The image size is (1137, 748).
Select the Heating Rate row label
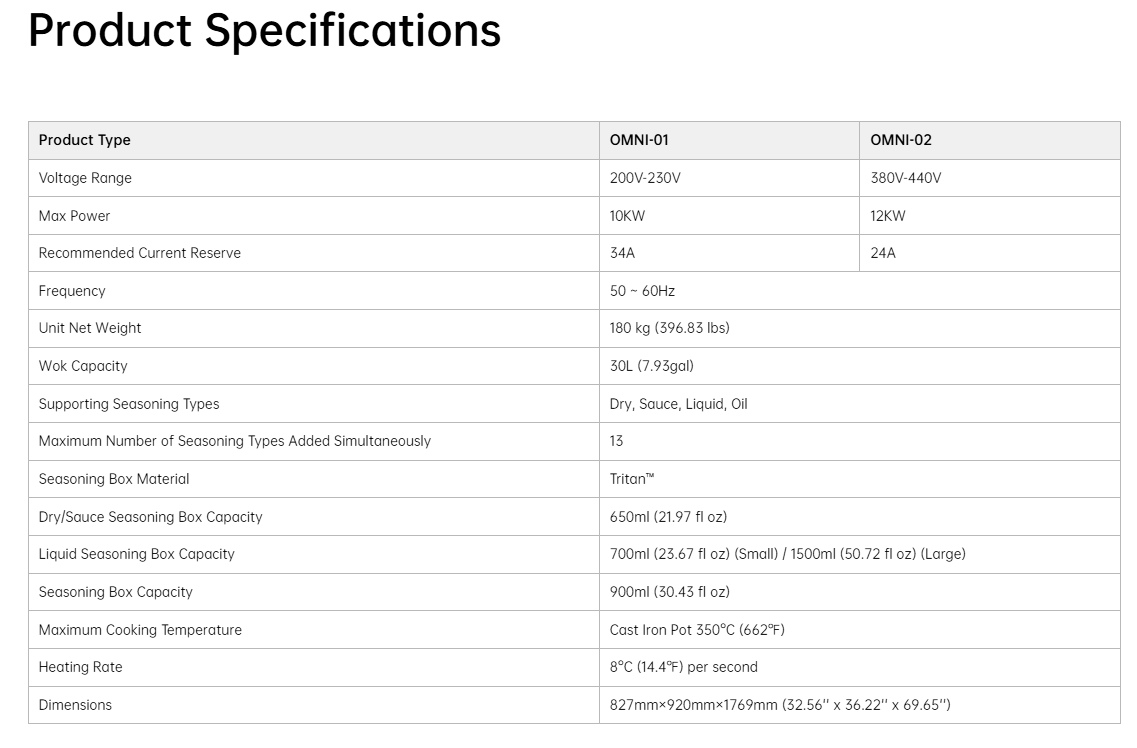[80, 668]
